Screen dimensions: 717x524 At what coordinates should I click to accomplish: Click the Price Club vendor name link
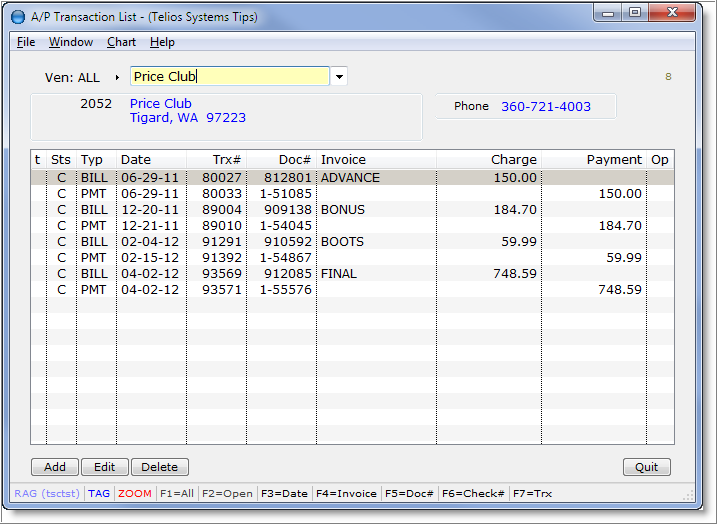point(160,104)
